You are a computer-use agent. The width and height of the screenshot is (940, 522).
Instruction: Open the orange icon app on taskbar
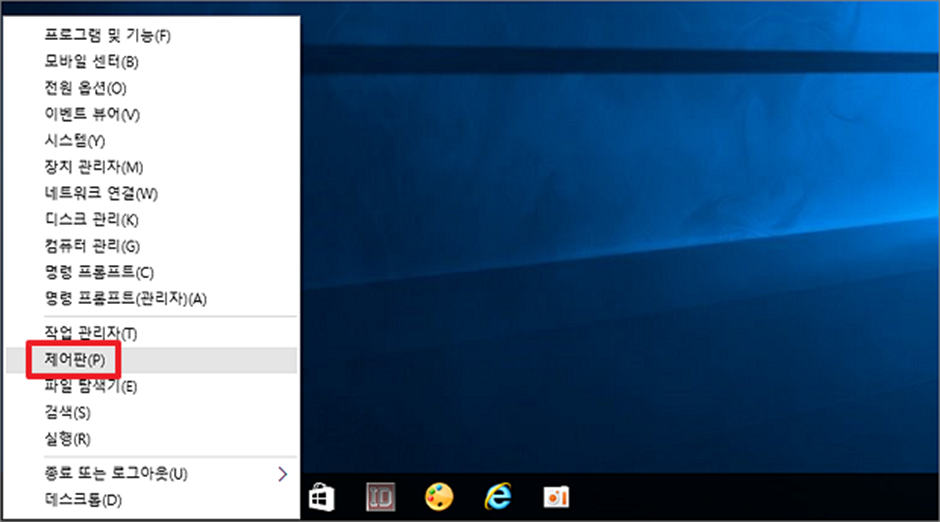[556, 497]
